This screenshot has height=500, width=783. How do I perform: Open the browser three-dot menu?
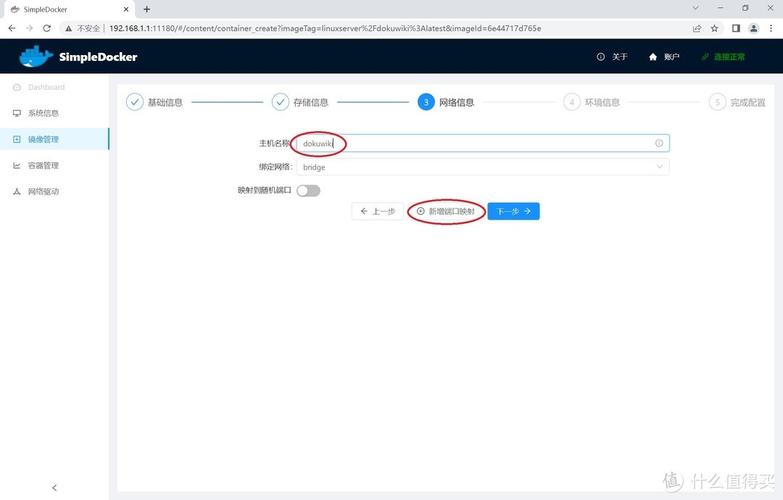771,28
